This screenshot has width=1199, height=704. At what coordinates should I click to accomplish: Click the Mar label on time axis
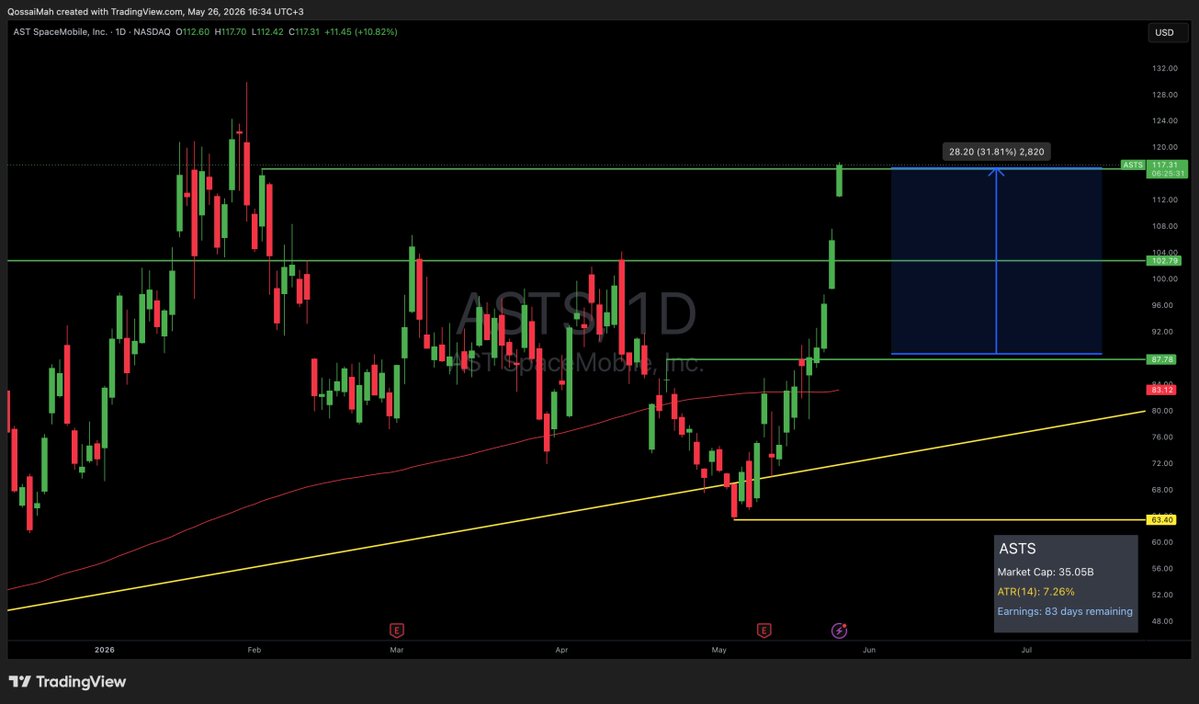[396, 650]
